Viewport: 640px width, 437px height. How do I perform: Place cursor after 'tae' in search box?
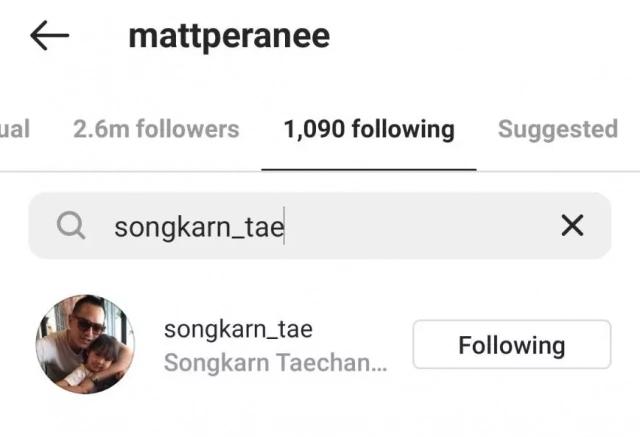(284, 226)
